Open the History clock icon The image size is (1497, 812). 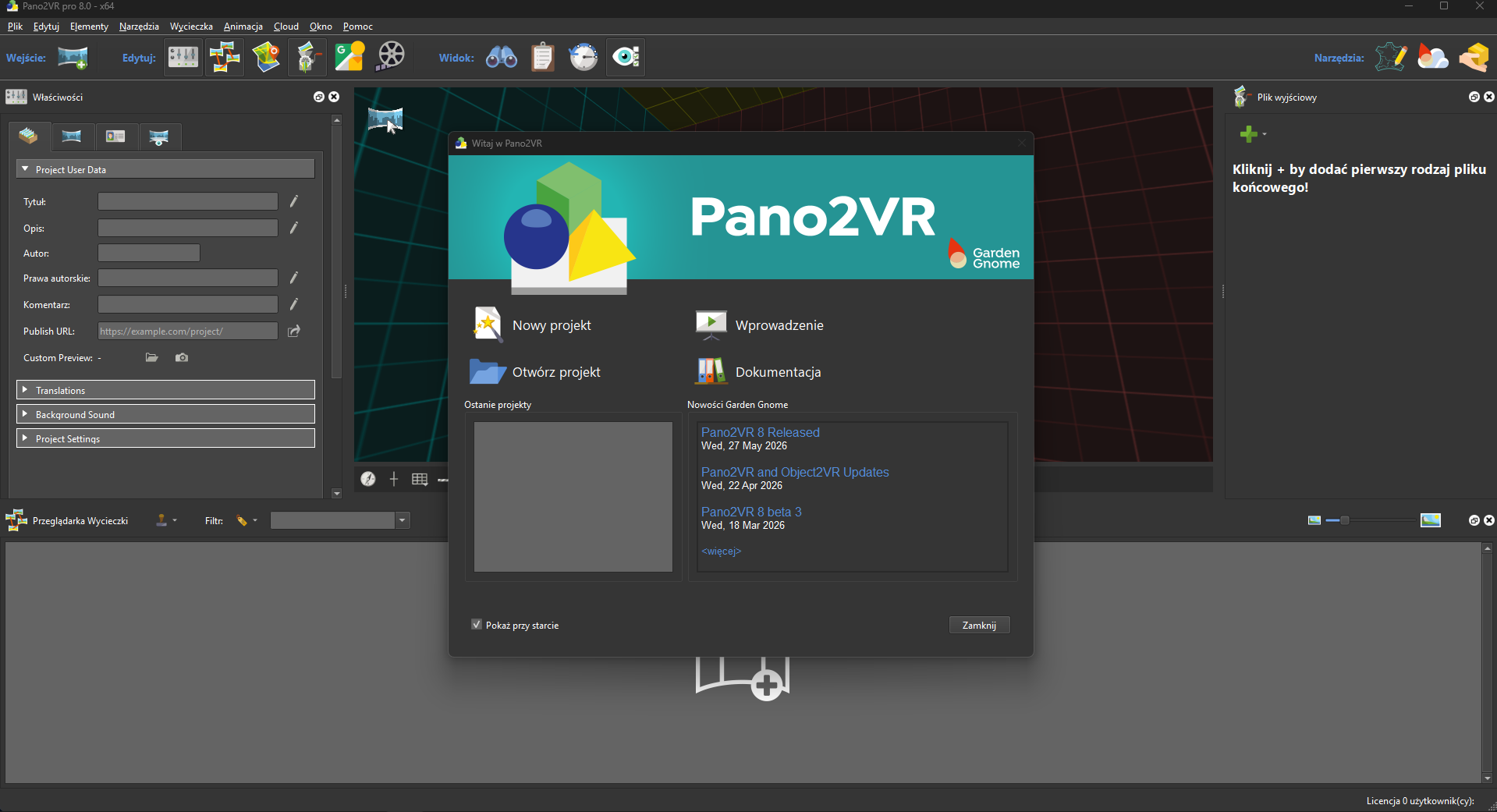click(584, 58)
